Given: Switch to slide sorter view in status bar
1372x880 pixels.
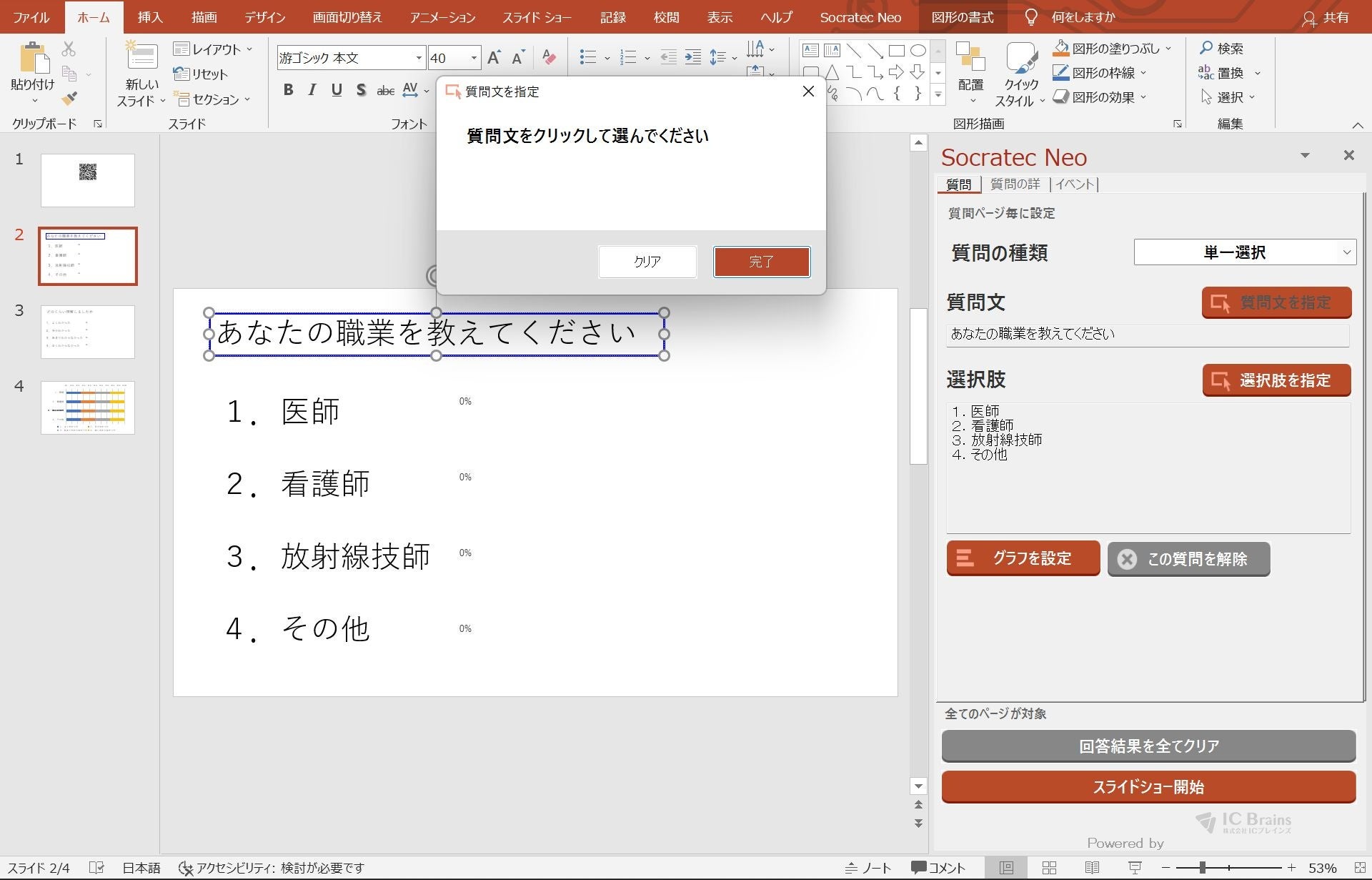Looking at the screenshot, I should click(1049, 868).
